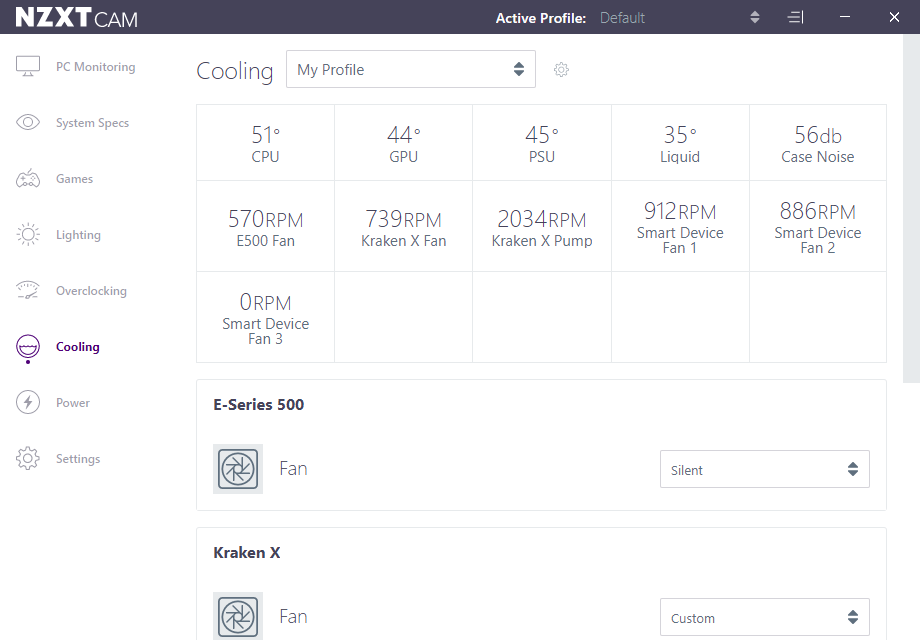Click the Settings gear icon in sidebar
The image size is (920, 640).
tap(28, 459)
